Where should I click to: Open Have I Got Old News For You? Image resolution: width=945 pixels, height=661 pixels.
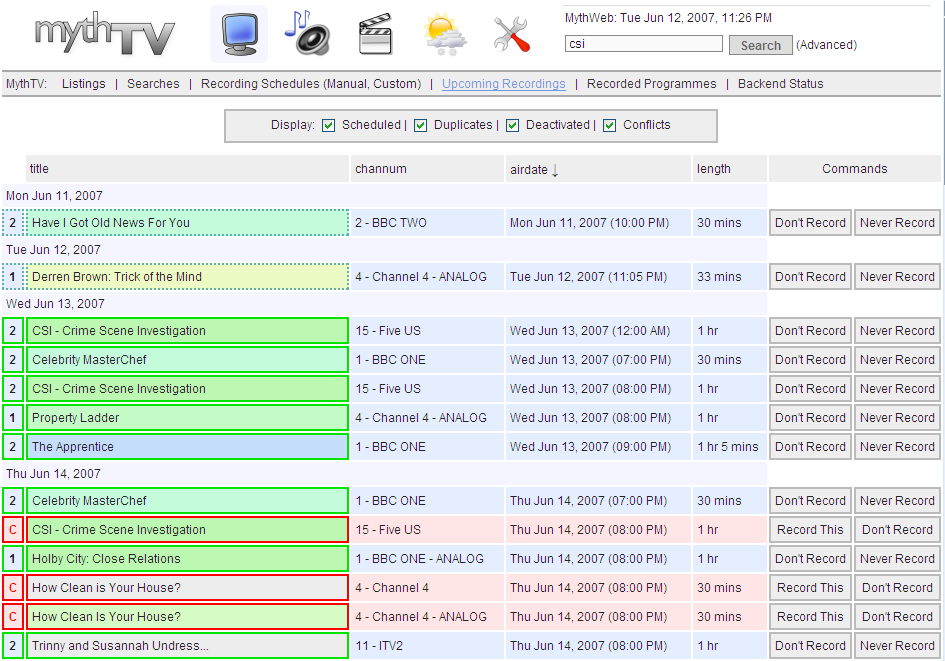pos(187,222)
